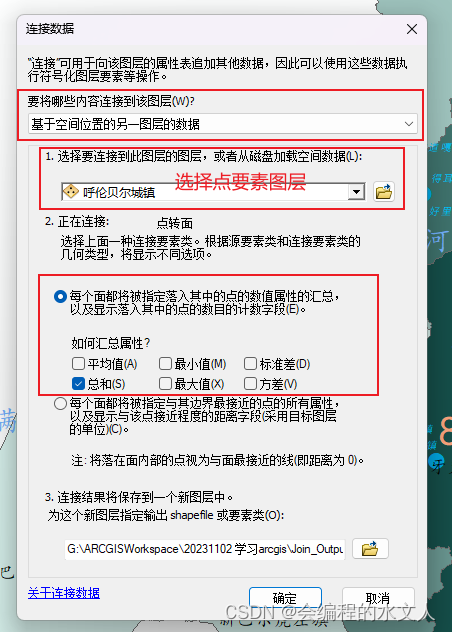Click the 呼伦贝尔城镇 layer combo box
The image size is (452, 632).
(x=213, y=192)
